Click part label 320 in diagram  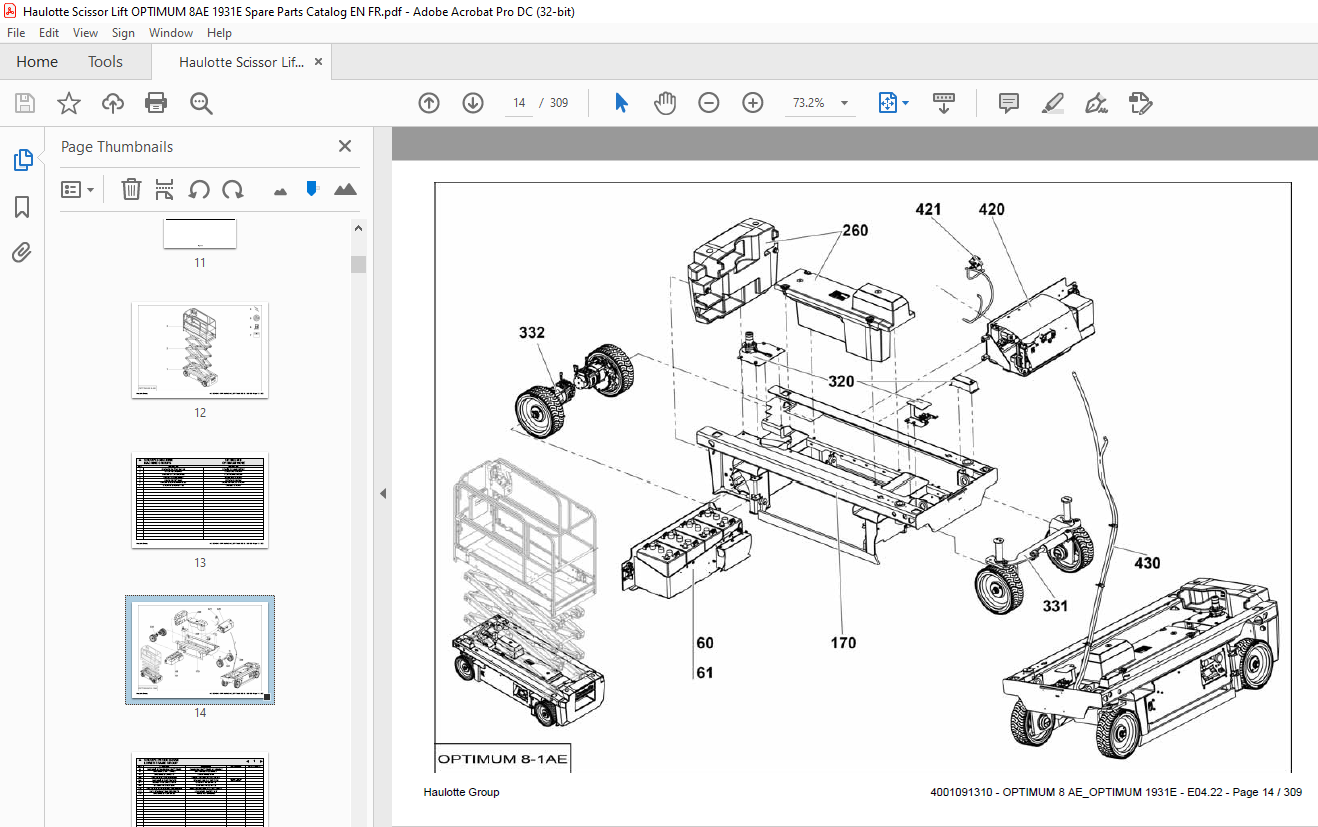(841, 382)
